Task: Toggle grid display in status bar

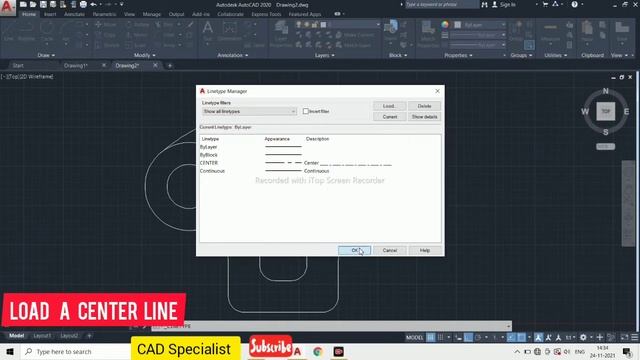Action: 431,337
